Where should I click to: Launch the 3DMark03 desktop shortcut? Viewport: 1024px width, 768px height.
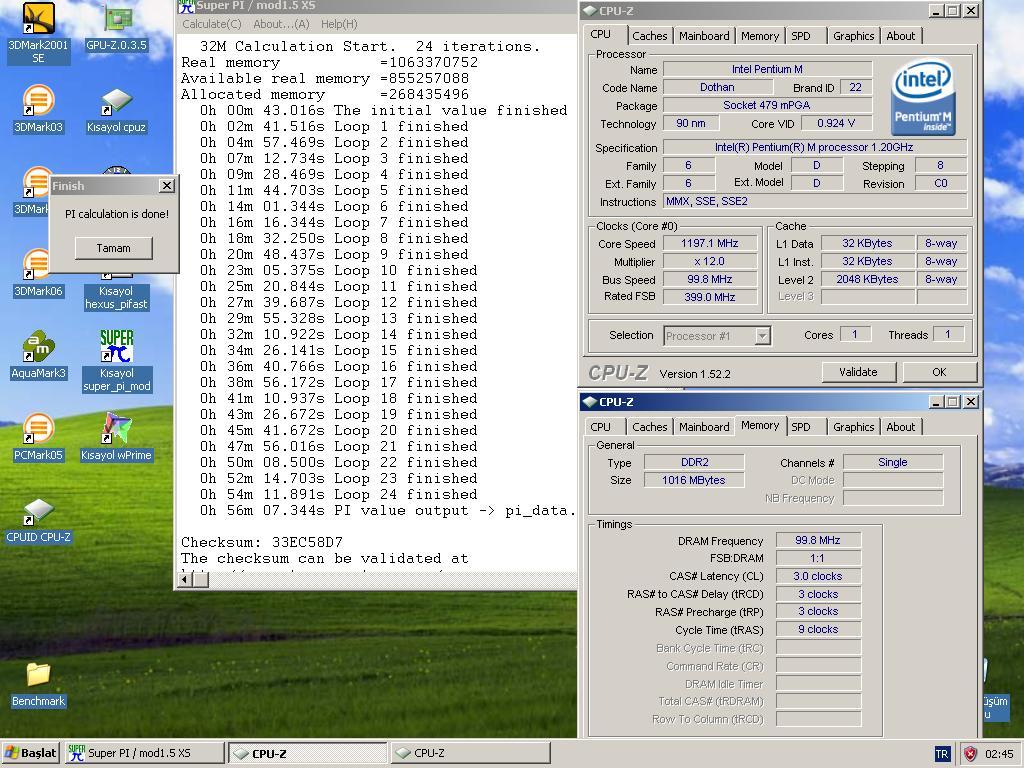(38, 110)
